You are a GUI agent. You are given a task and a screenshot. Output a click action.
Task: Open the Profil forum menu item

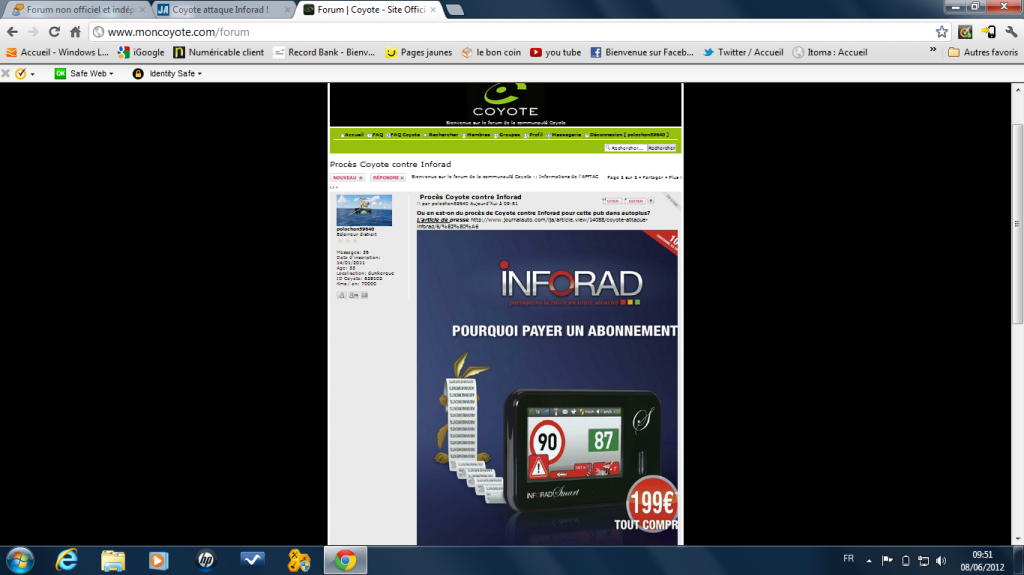[534, 135]
